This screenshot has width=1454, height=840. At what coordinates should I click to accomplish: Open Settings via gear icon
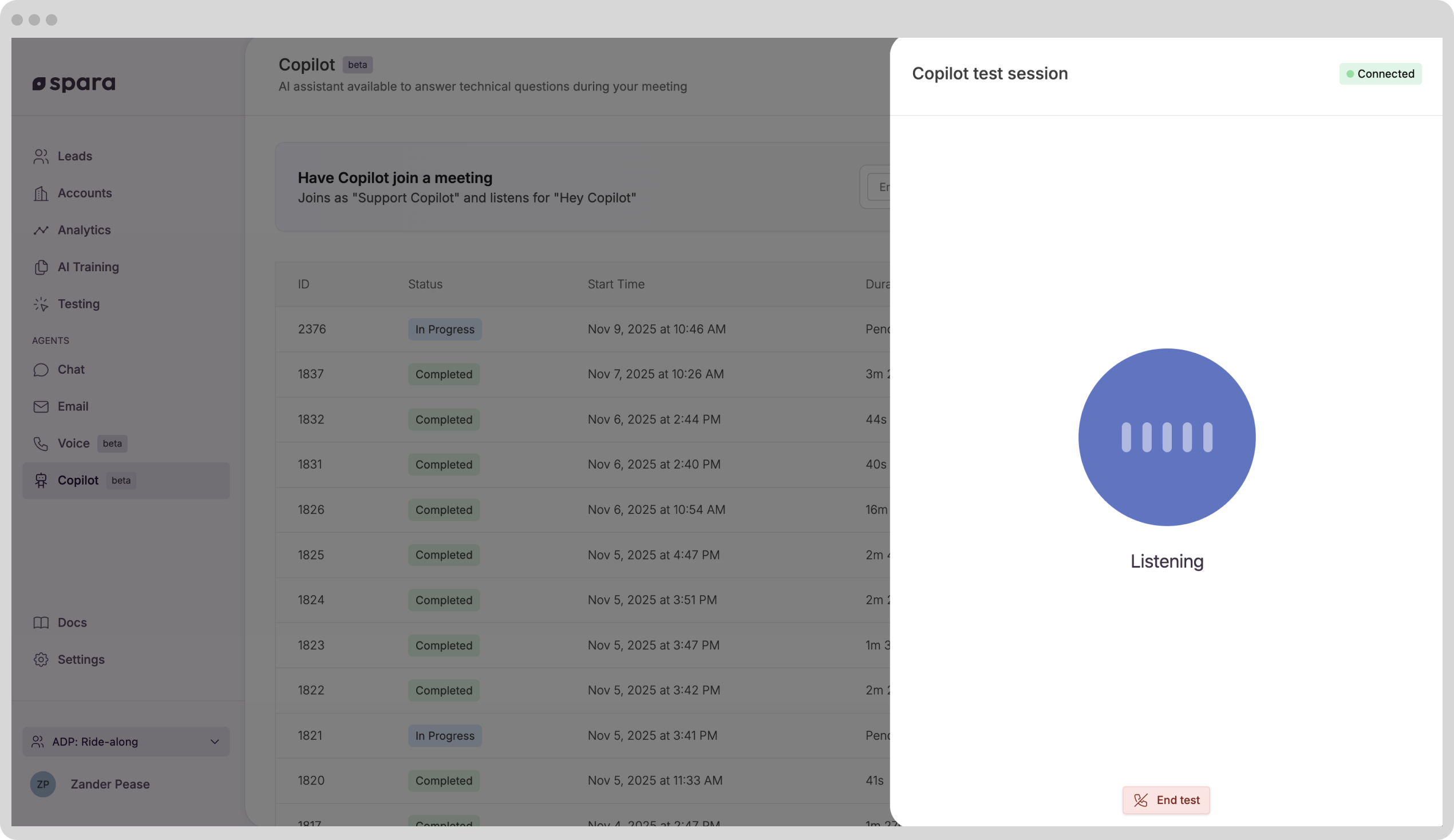(x=41, y=659)
